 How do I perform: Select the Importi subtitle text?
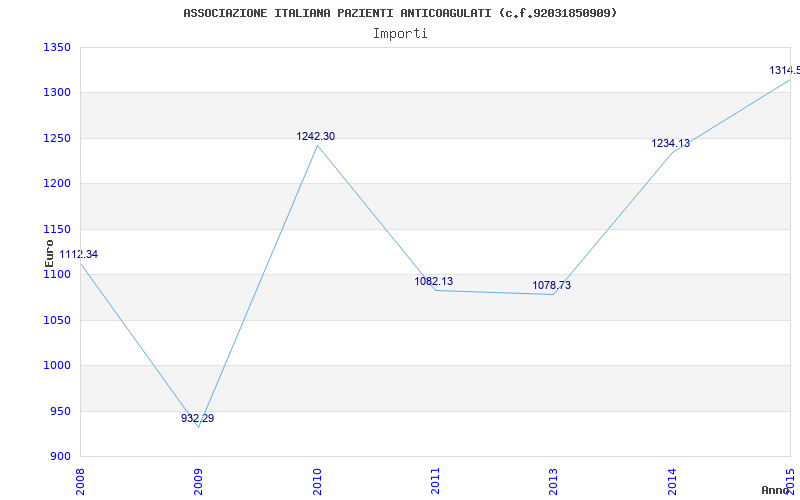pyautogui.click(x=400, y=34)
